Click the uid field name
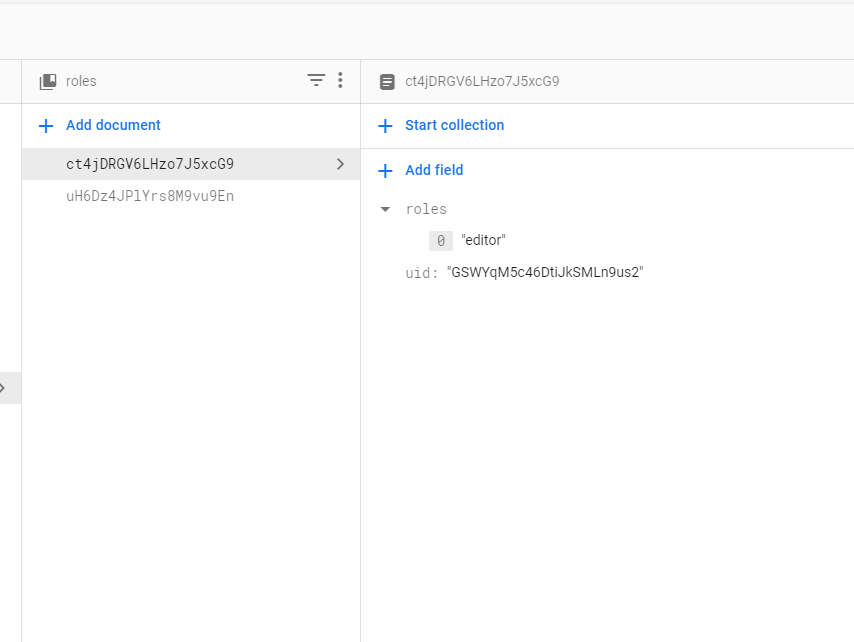854x642 pixels. [x=421, y=273]
